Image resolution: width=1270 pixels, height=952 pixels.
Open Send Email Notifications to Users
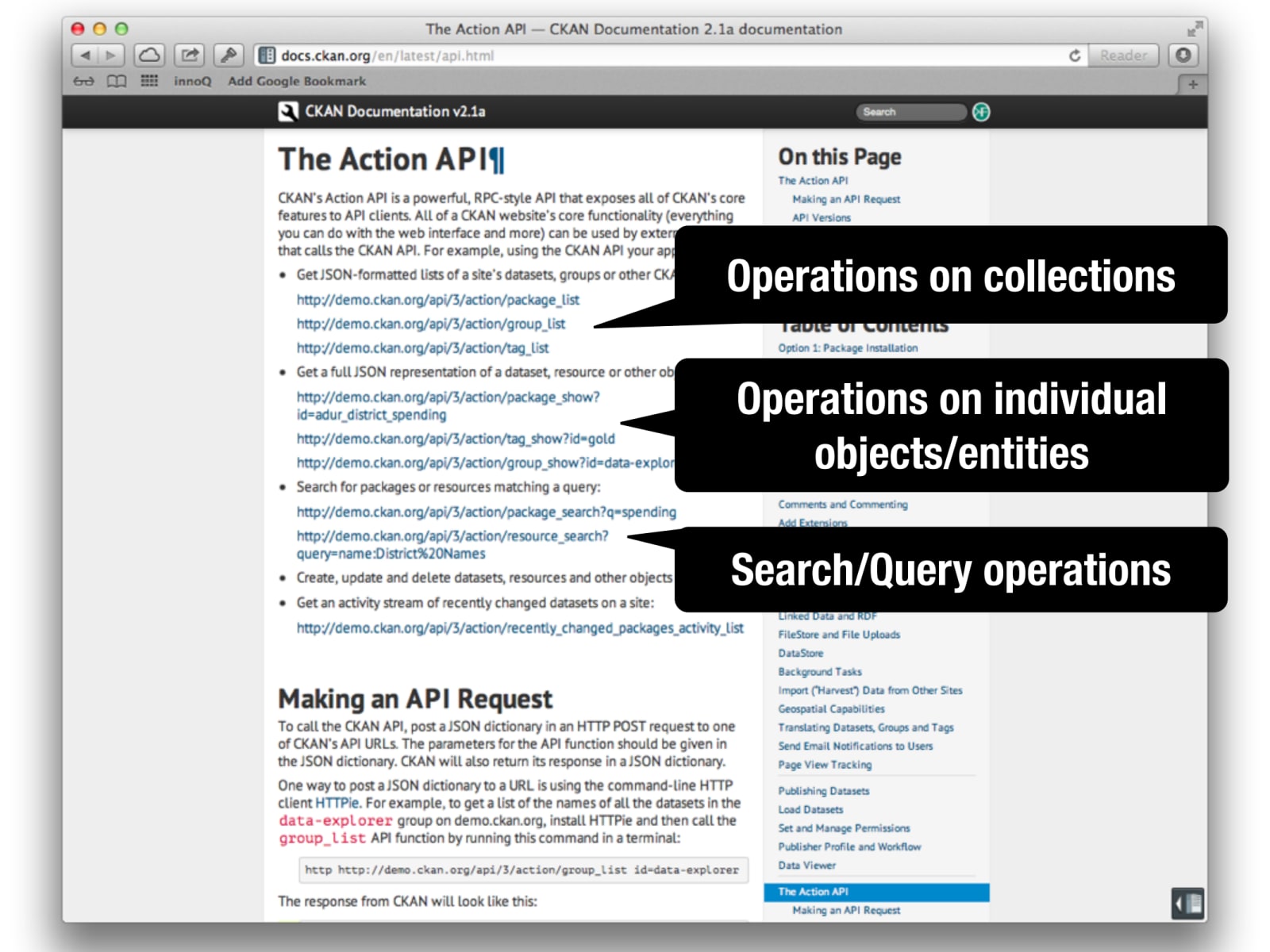856,746
